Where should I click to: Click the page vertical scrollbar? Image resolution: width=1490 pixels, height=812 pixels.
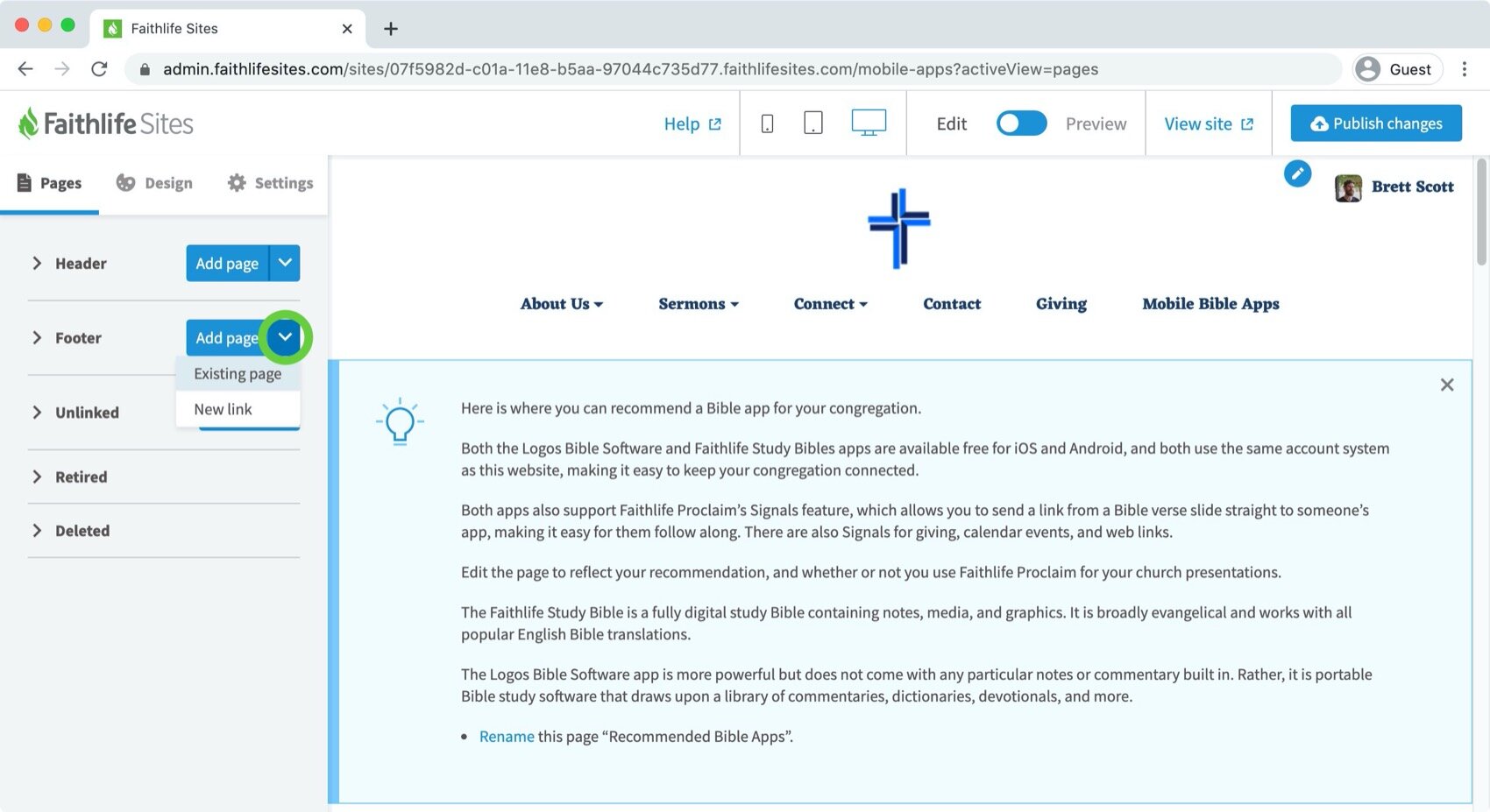click(1481, 212)
